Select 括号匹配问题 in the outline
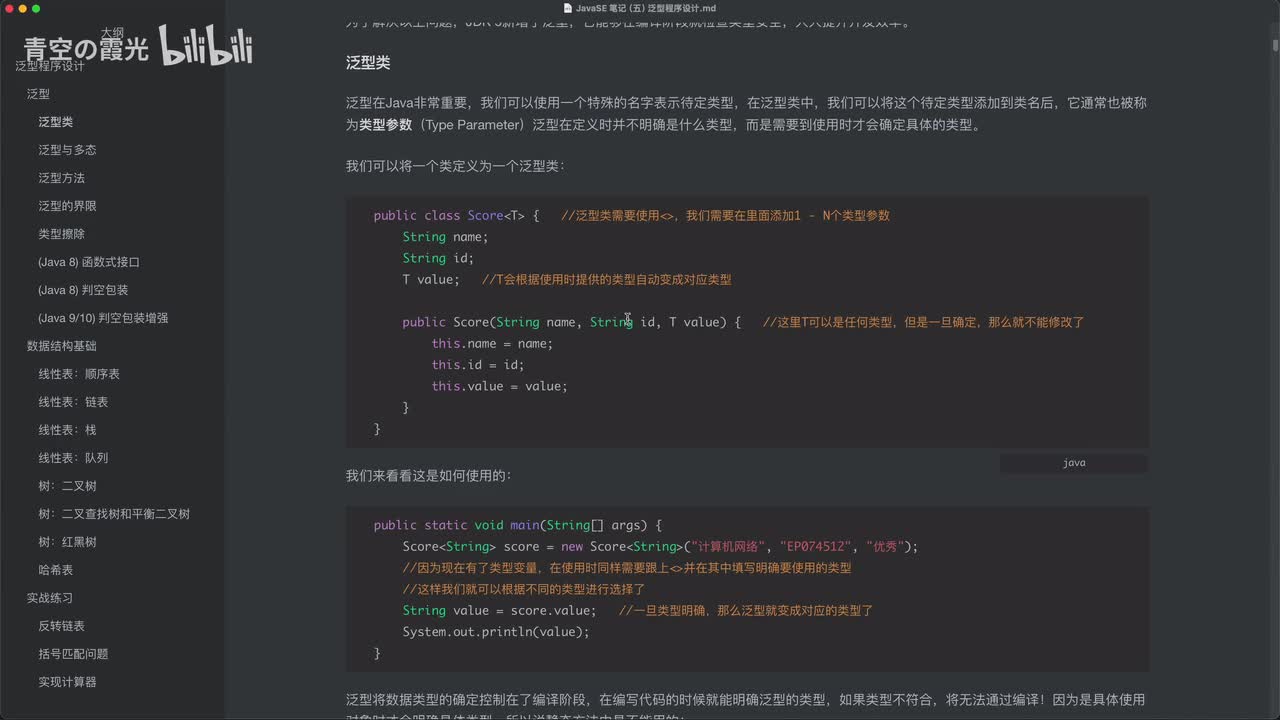Viewport: 1280px width, 720px height. pos(73,654)
